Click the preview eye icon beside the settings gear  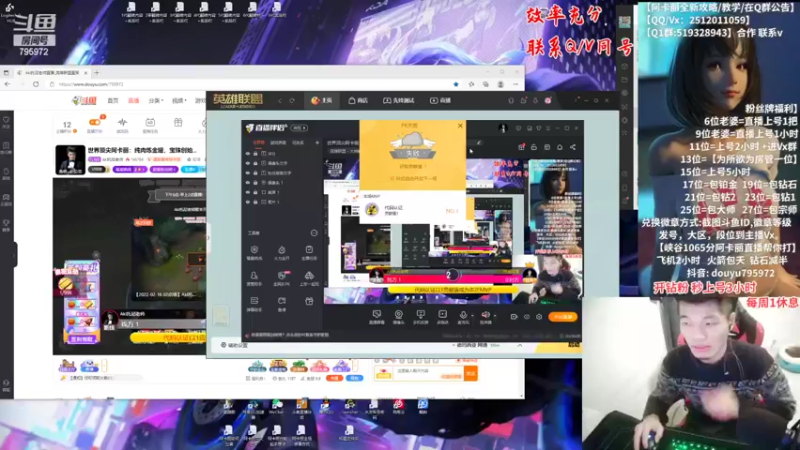(x=527, y=317)
